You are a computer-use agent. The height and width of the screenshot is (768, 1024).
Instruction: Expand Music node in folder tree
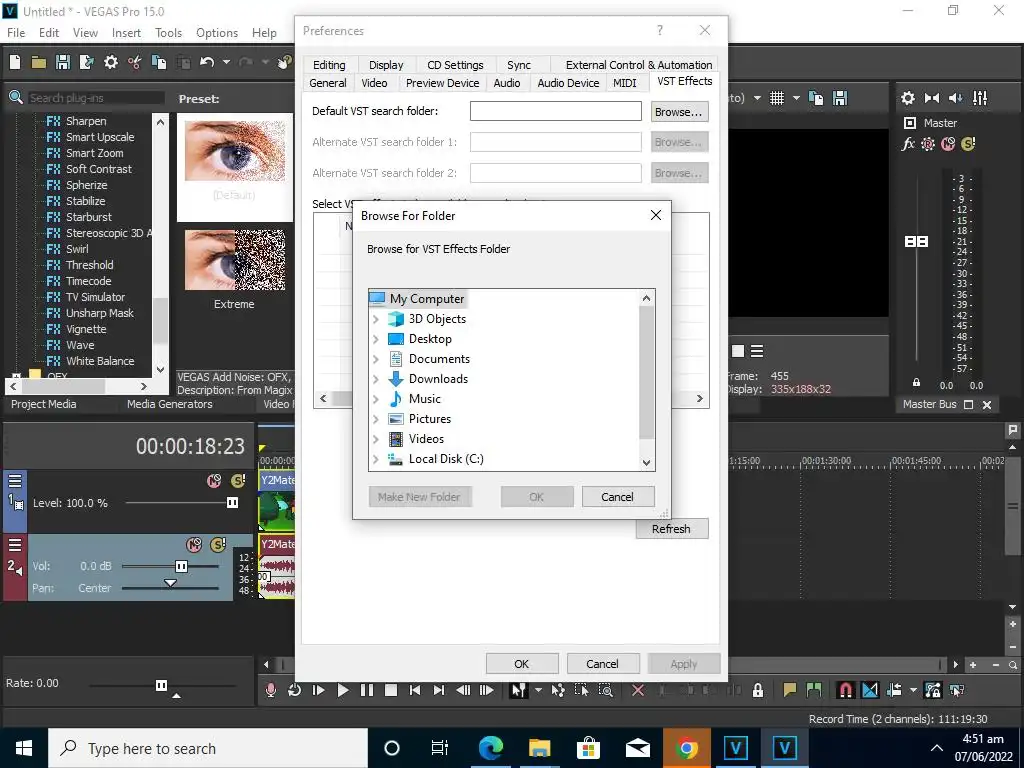point(376,399)
